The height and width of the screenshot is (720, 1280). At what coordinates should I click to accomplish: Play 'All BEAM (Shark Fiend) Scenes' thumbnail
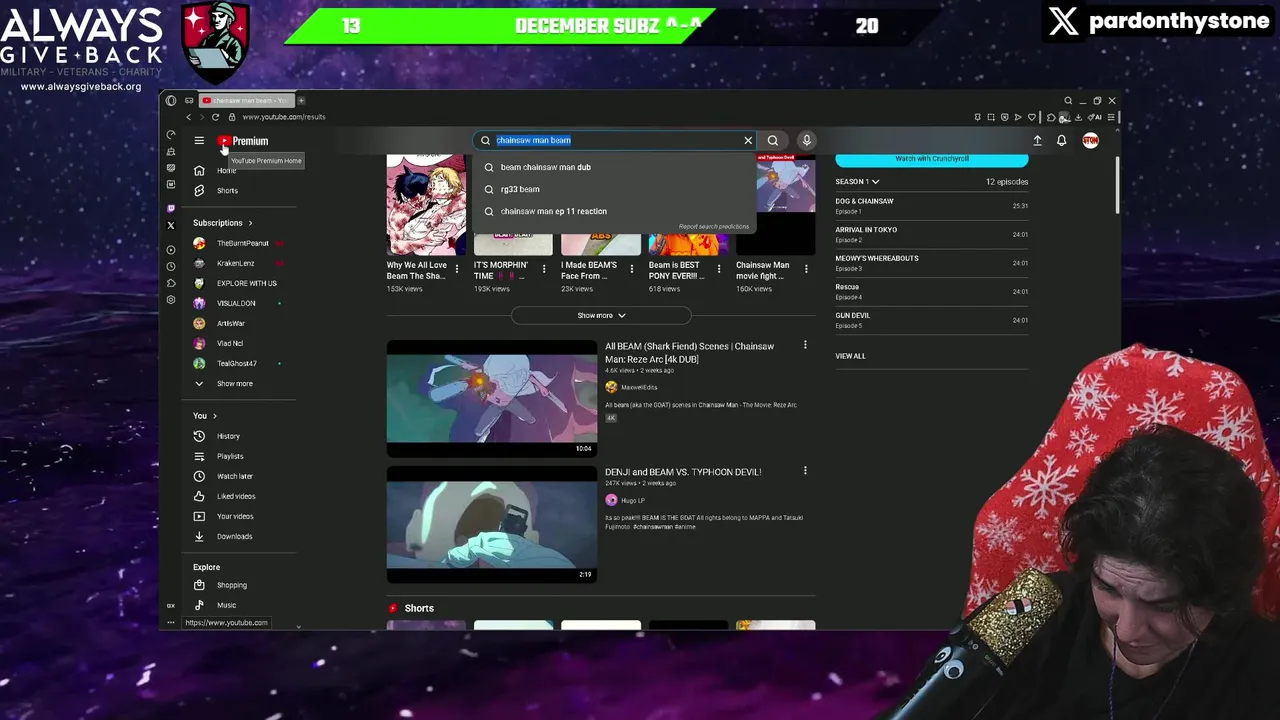[492, 398]
